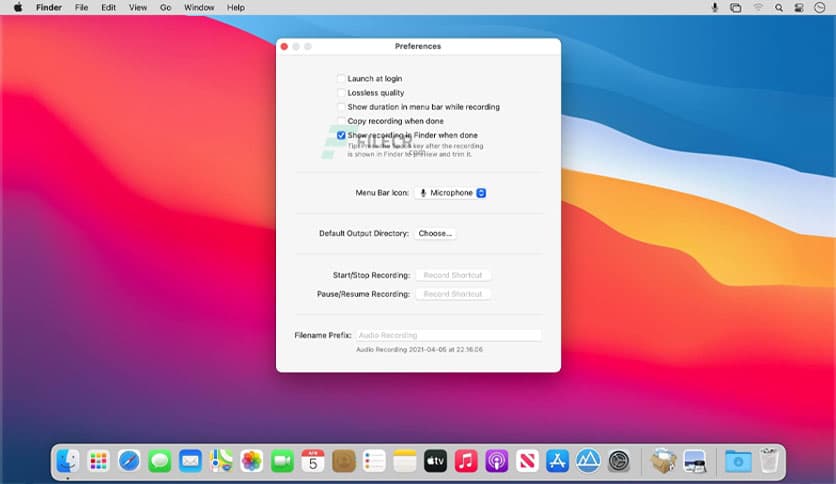Open System Preferences gear in the dock

(x=619, y=460)
